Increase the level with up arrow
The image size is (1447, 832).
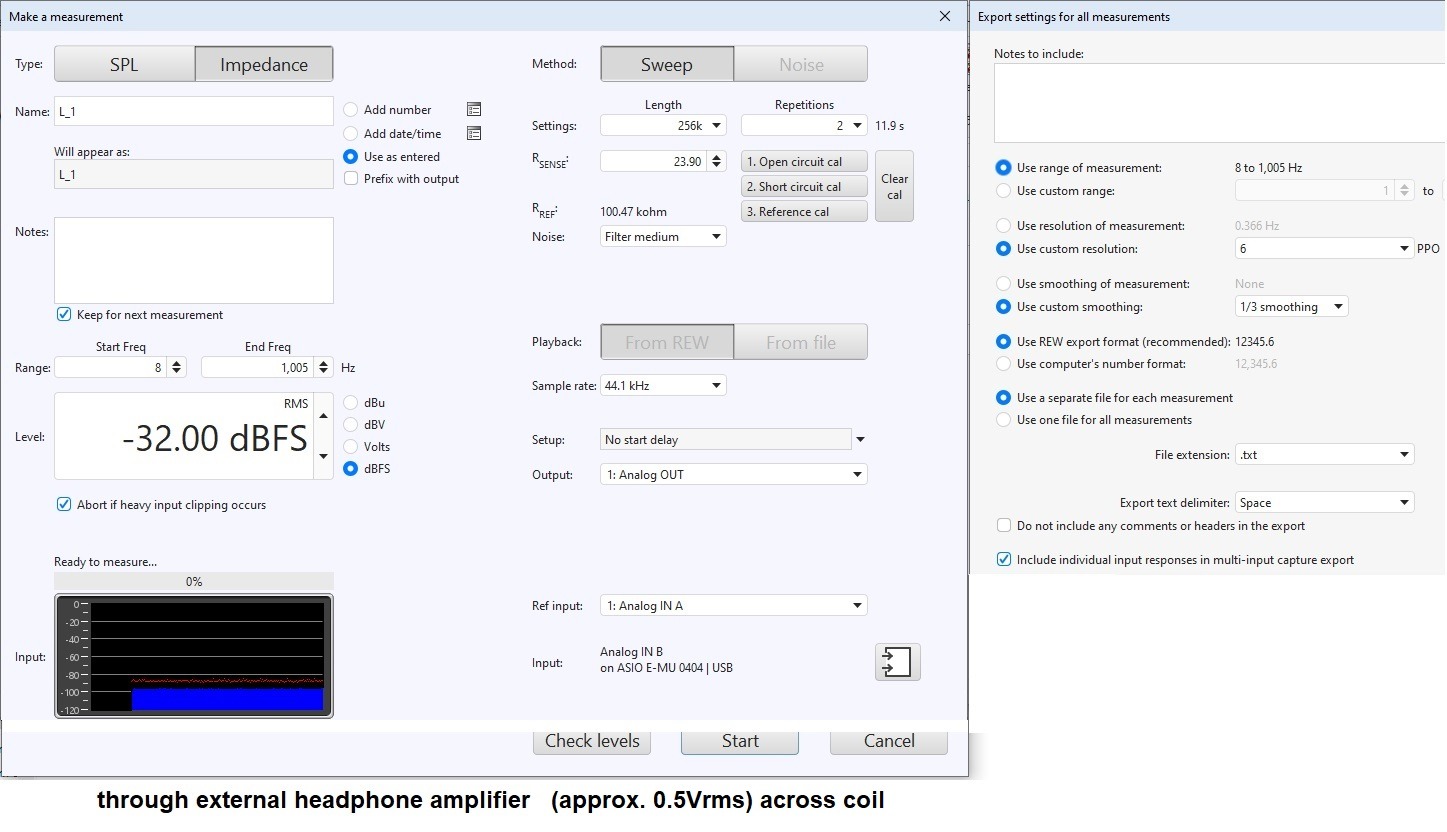pos(322,415)
